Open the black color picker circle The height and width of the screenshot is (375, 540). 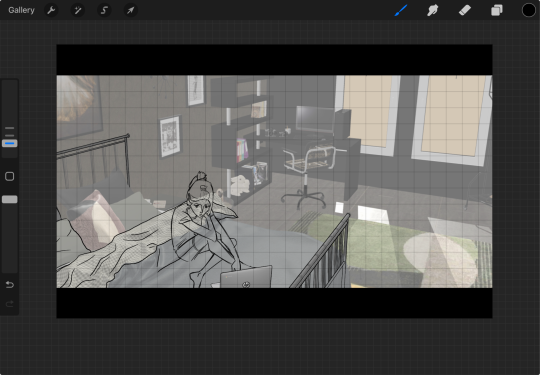[x=529, y=10]
